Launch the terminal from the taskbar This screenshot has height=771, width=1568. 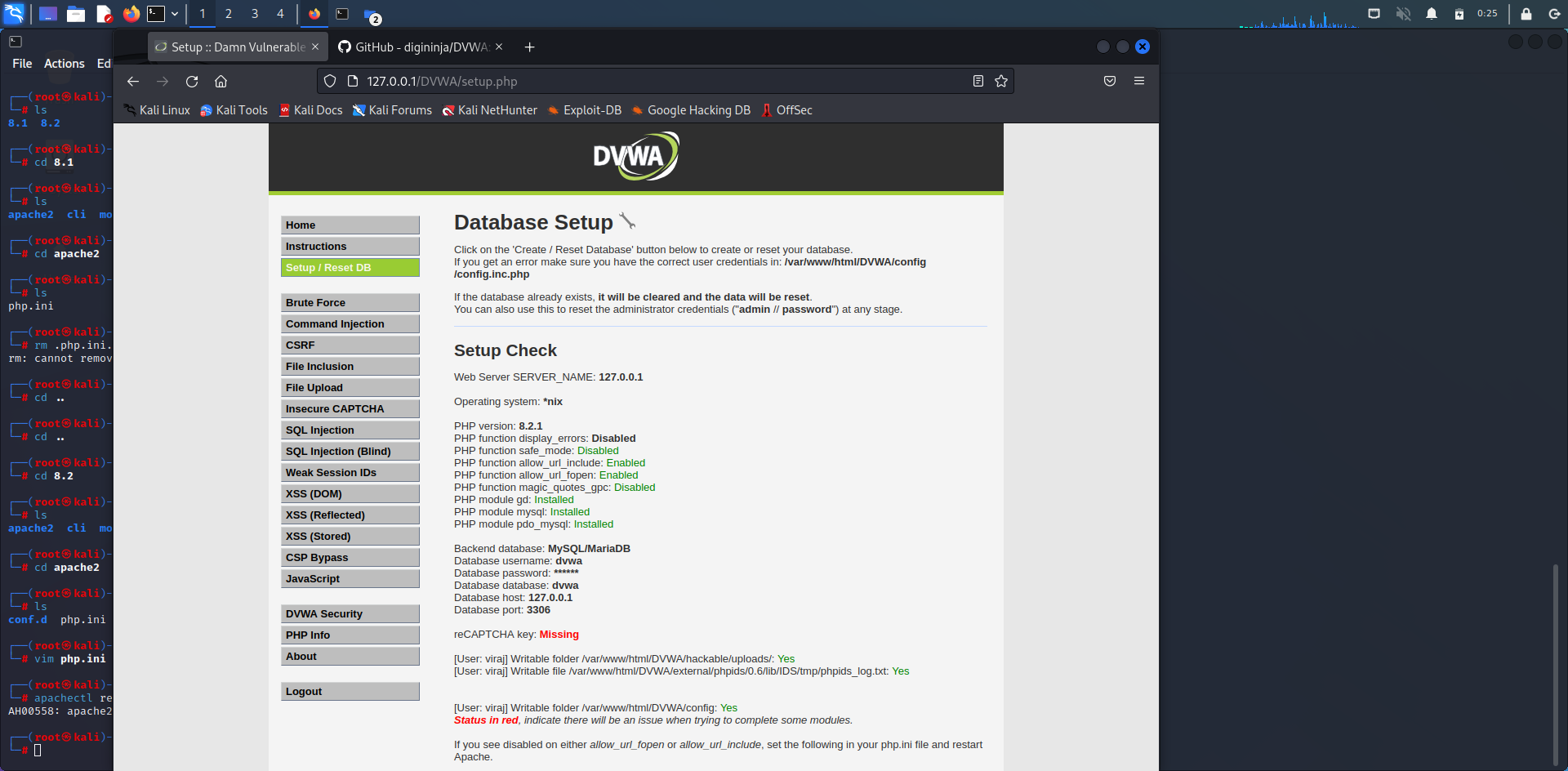point(155,13)
